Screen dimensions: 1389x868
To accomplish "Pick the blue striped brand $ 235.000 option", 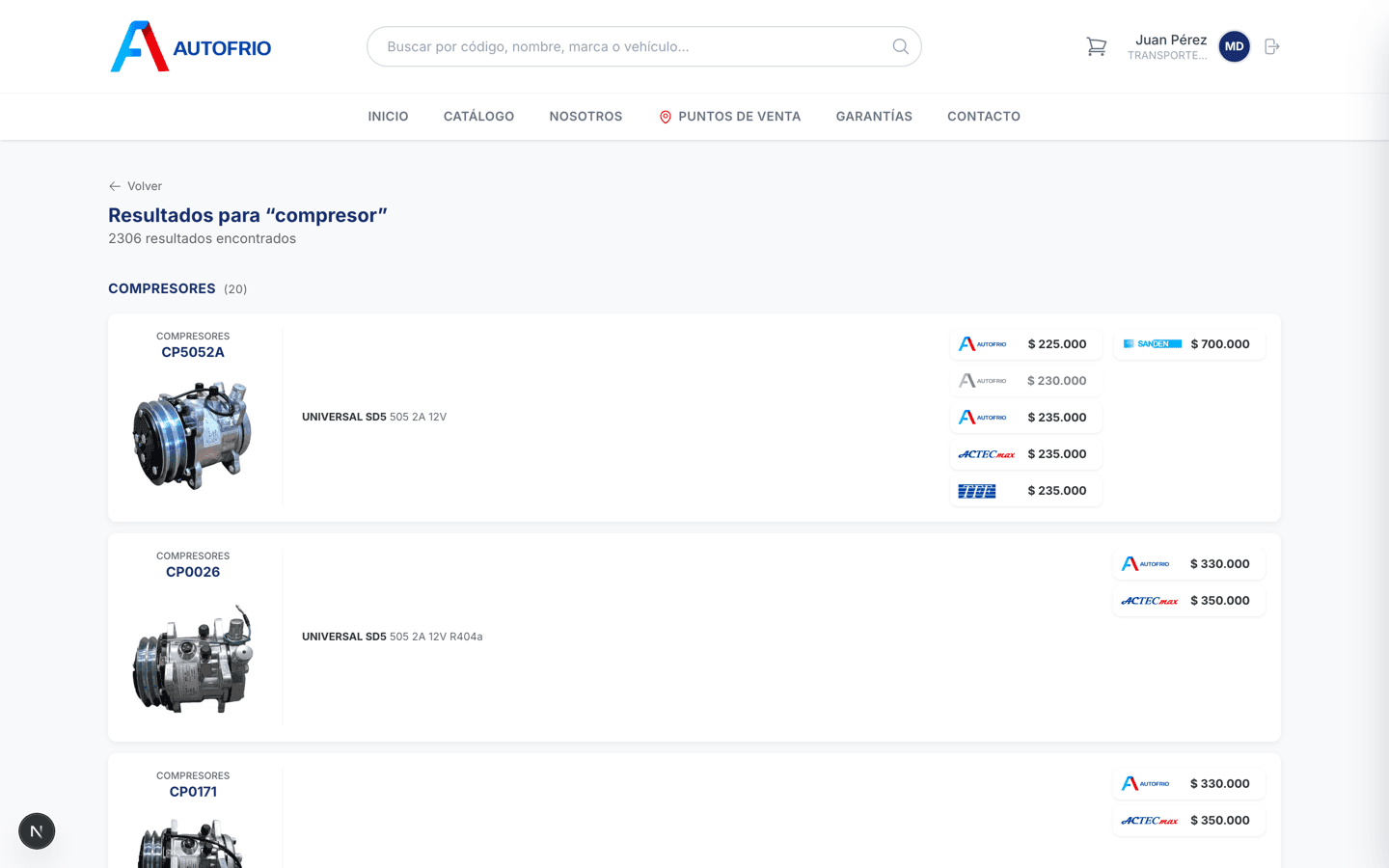I will tap(1025, 491).
